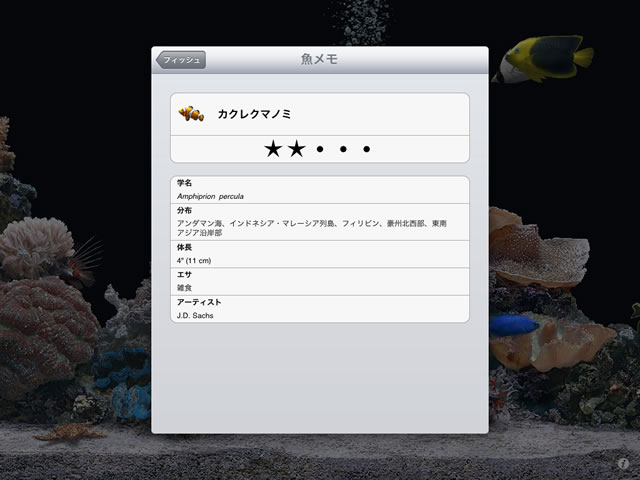This screenshot has height=480, width=640.
Task: Tap the starfish on the sand
Action: click(x=70, y=431)
